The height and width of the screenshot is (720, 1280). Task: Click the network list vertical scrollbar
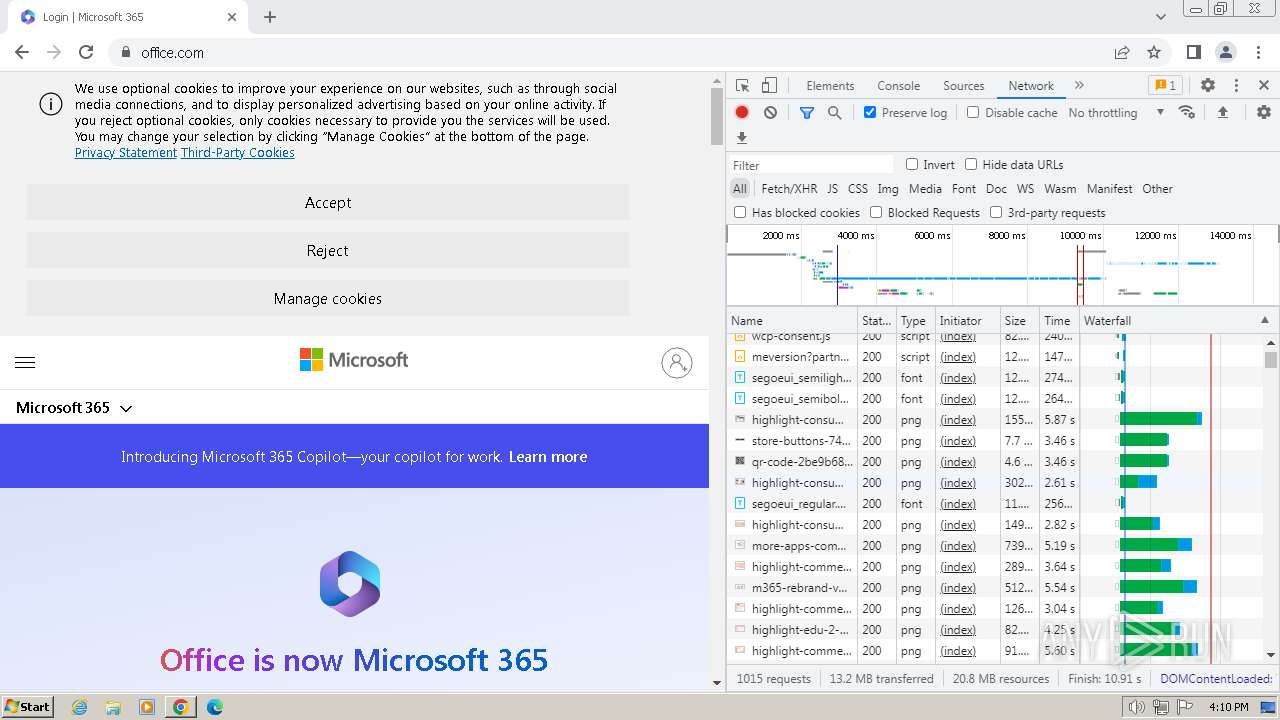coord(1271,497)
